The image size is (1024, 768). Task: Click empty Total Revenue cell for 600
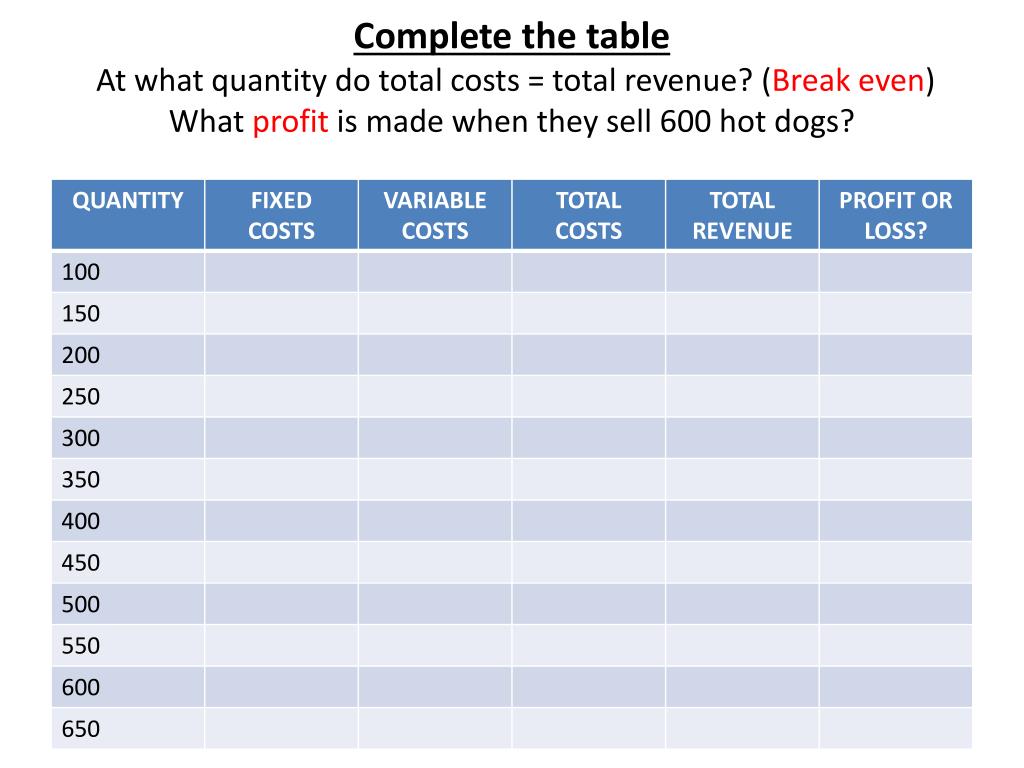point(742,687)
